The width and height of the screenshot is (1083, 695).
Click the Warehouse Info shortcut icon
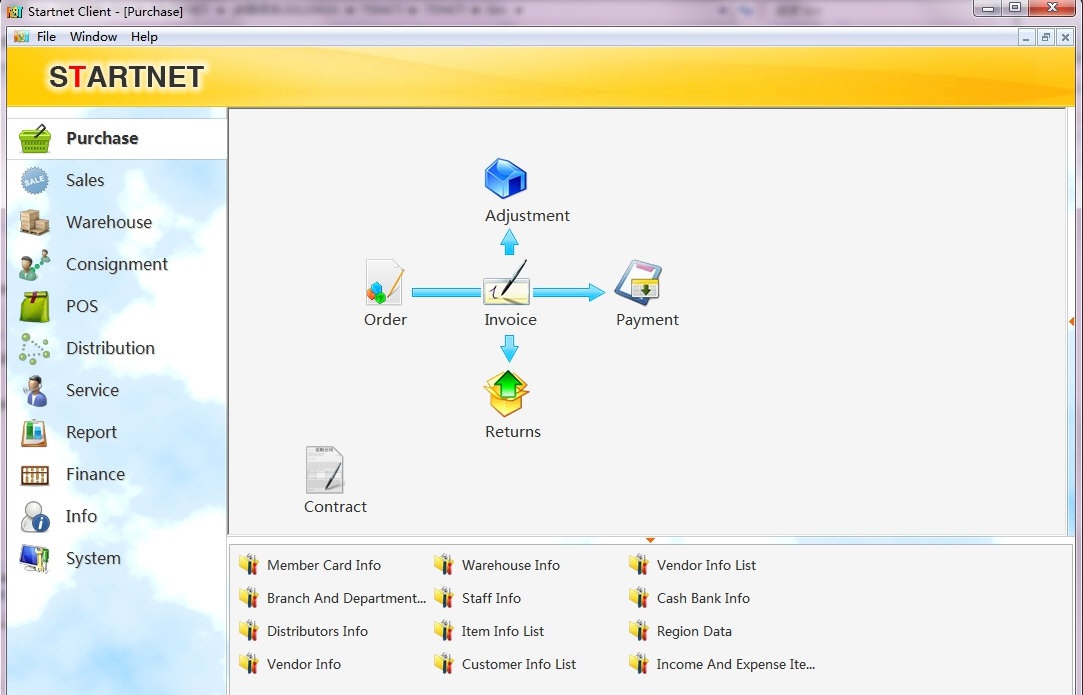(443, 564)
